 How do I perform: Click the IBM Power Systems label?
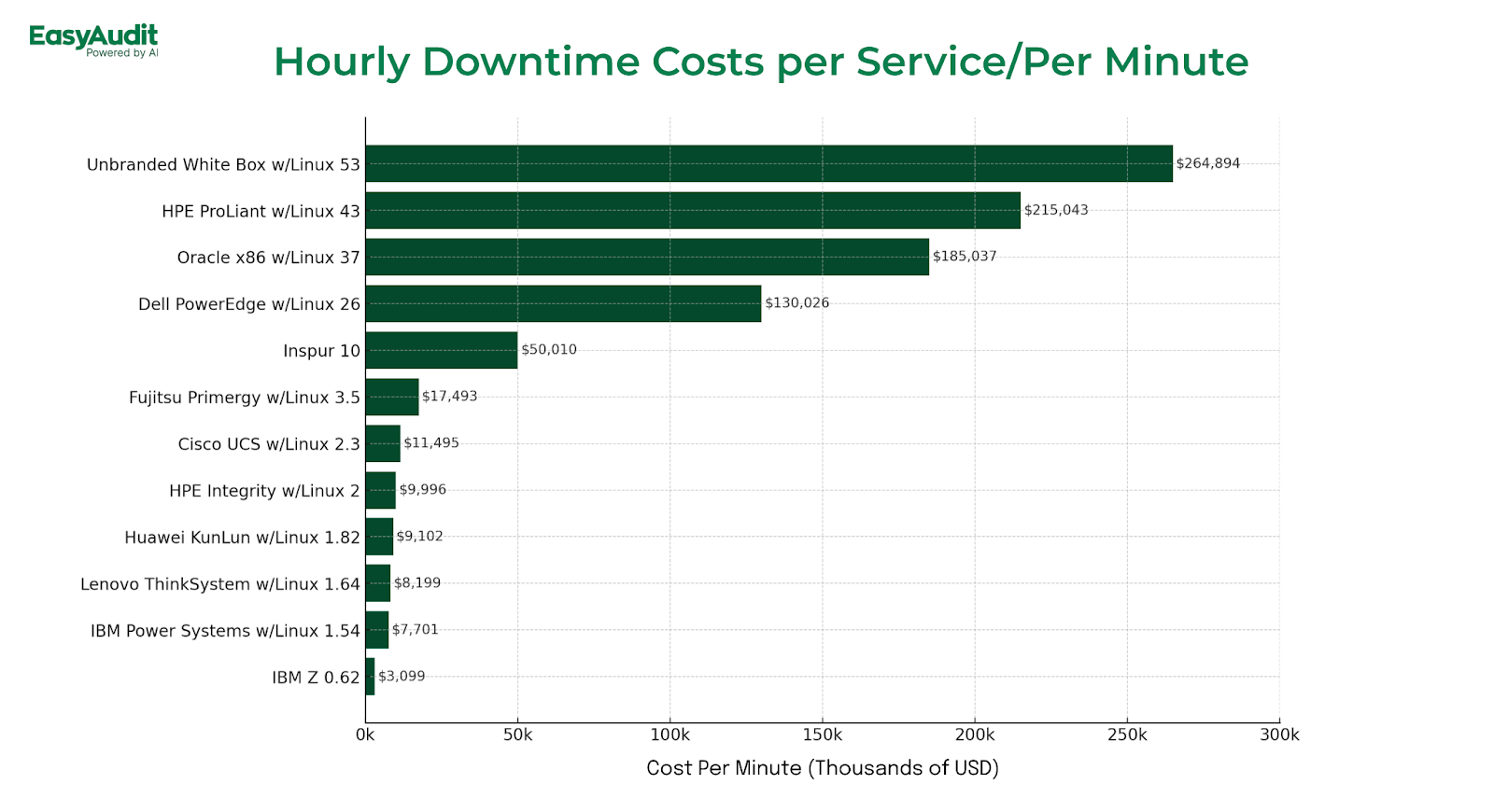pos(225,631)
